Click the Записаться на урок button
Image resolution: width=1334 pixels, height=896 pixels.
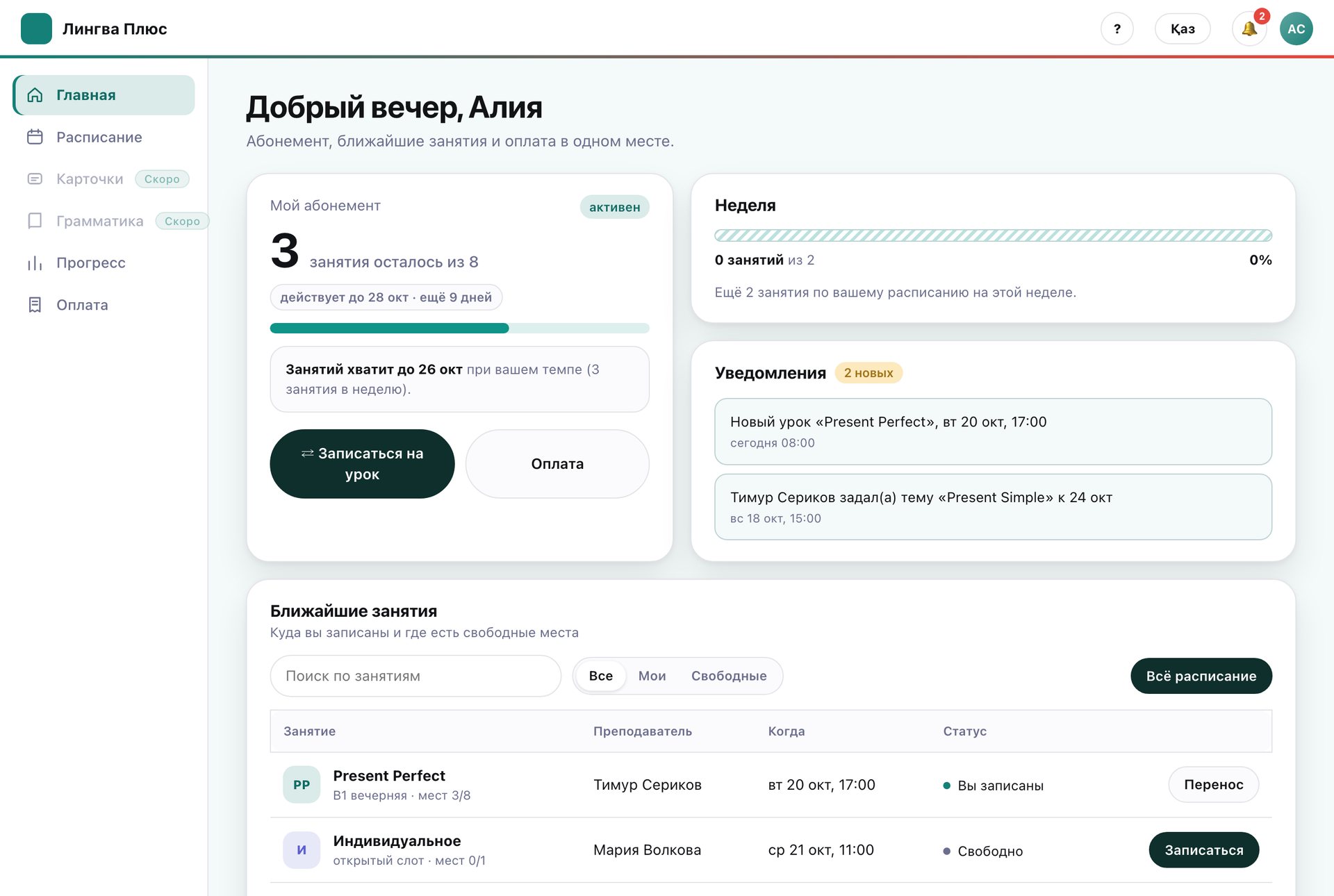[x=362, y=464]
